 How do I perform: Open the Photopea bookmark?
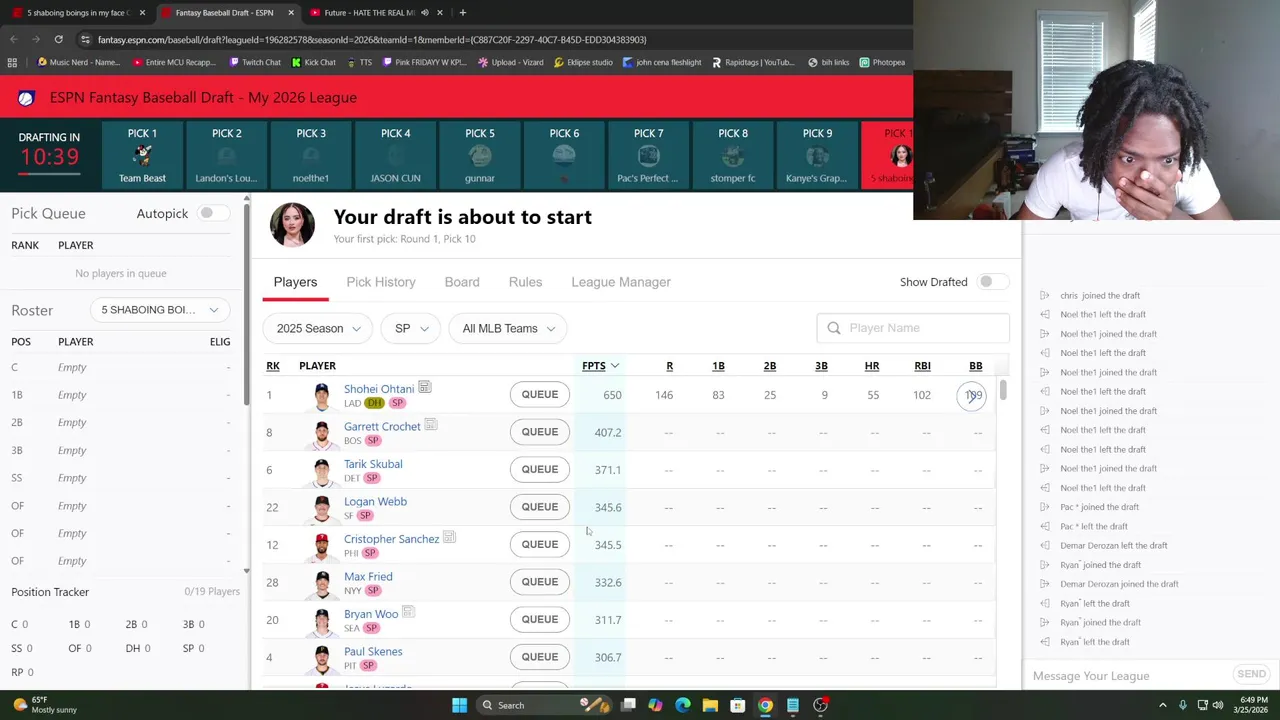pyautogui.click(x=882, y=62)
